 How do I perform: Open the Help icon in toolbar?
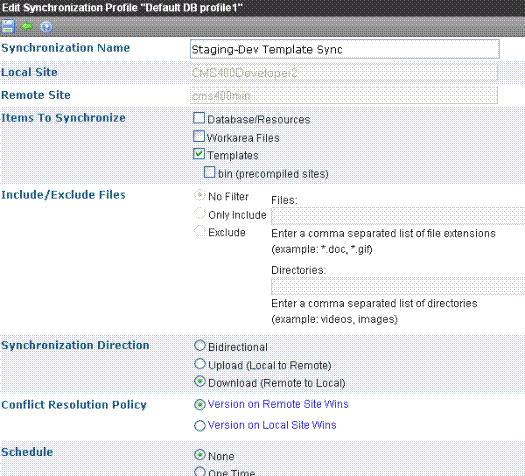47,27
